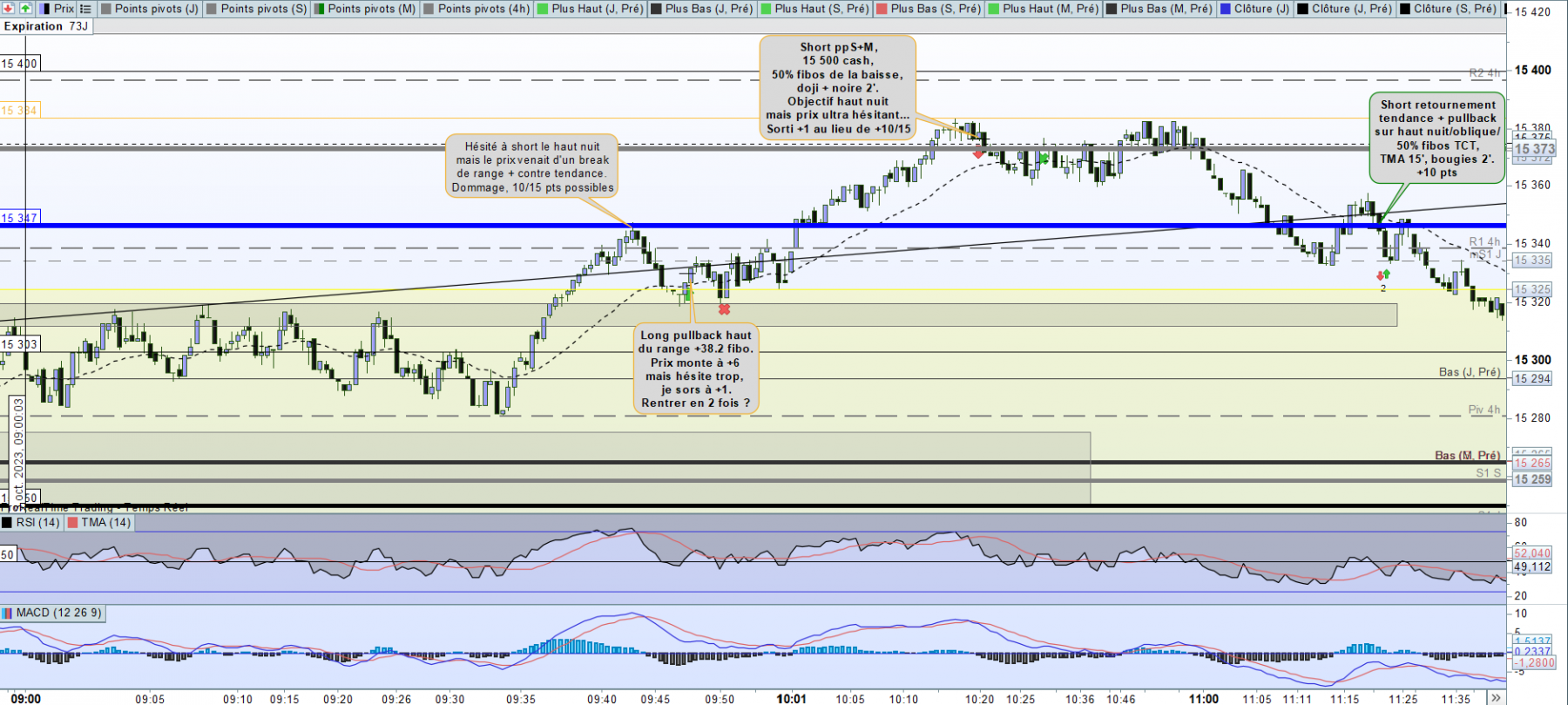The height and width of the screenshot is (705, 1568).
Task: Expand timeline with double-chevron at bottom right
Action: 1496,698
